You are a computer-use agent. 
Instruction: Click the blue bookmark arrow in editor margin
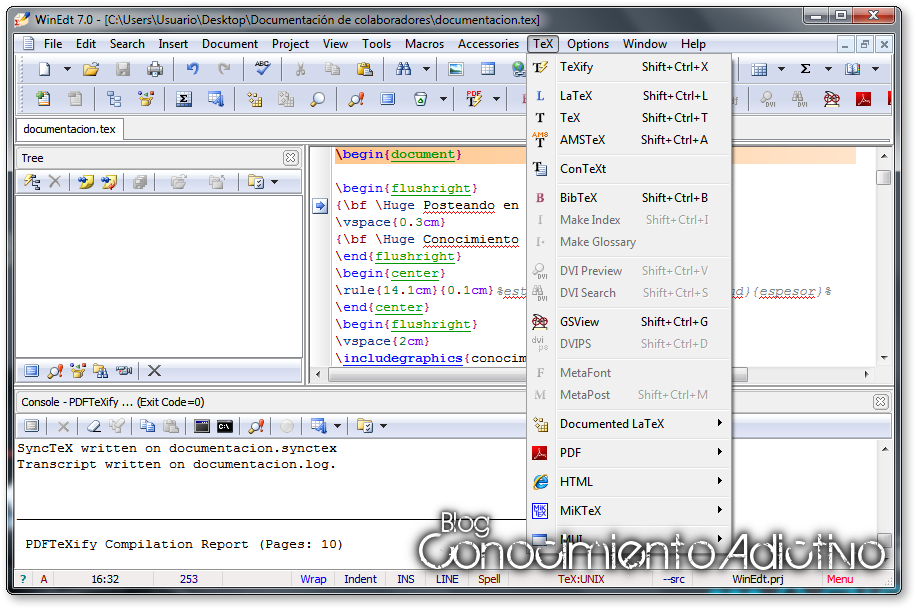[x=320, y=206]
